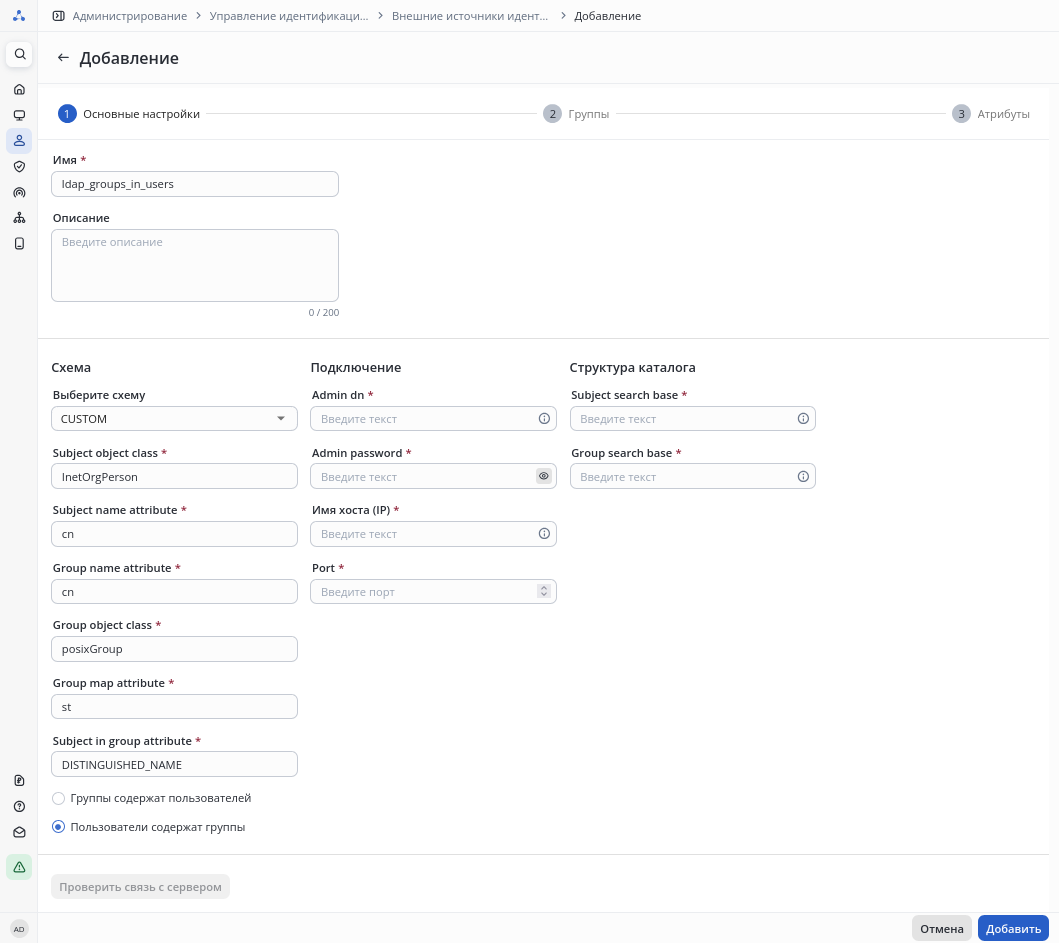
Task: Go back using the arrow beside Добавление
Action: [63, 58]
